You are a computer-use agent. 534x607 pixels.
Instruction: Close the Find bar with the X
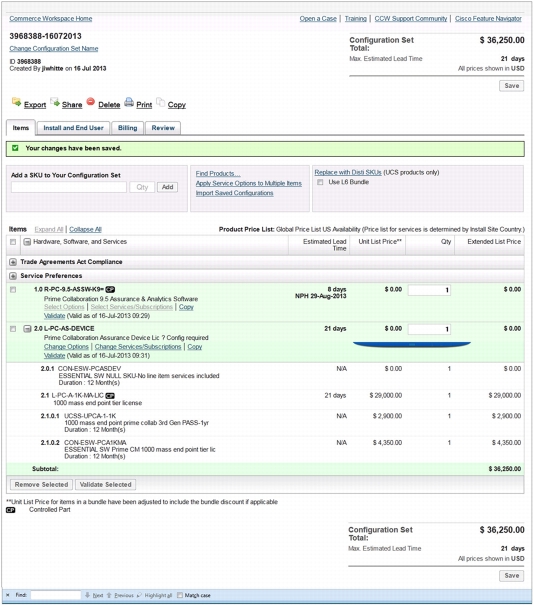tap(8, 595)
